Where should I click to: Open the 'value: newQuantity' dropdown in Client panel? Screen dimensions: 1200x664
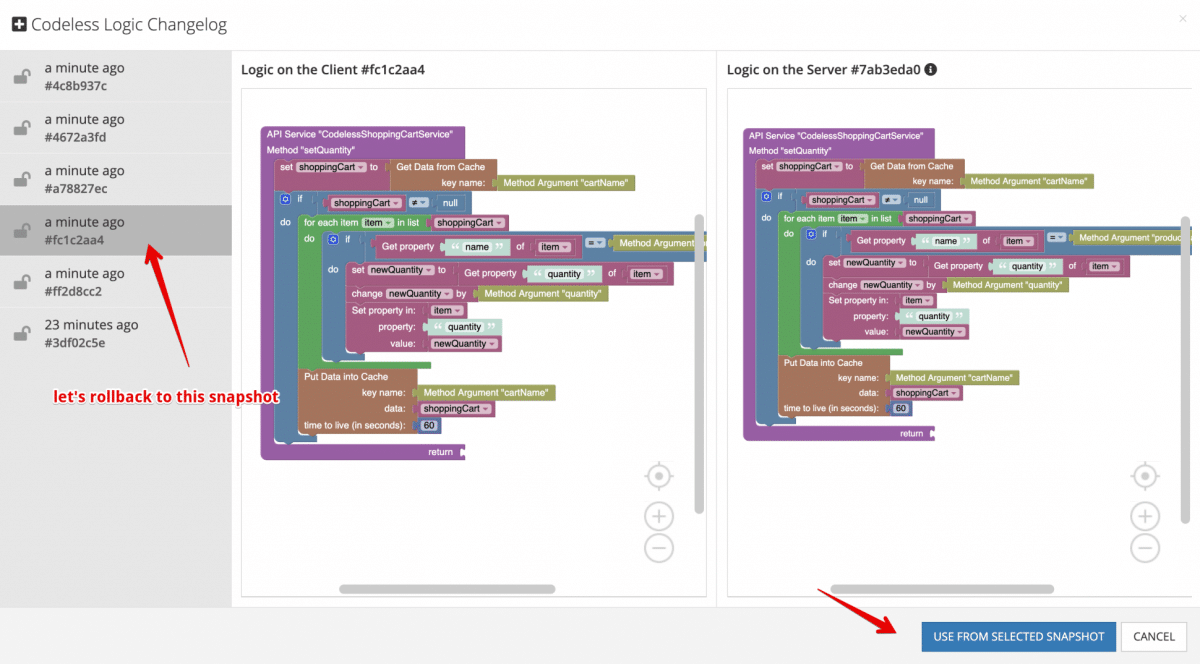pyautogui.click(x=464, y=344)
